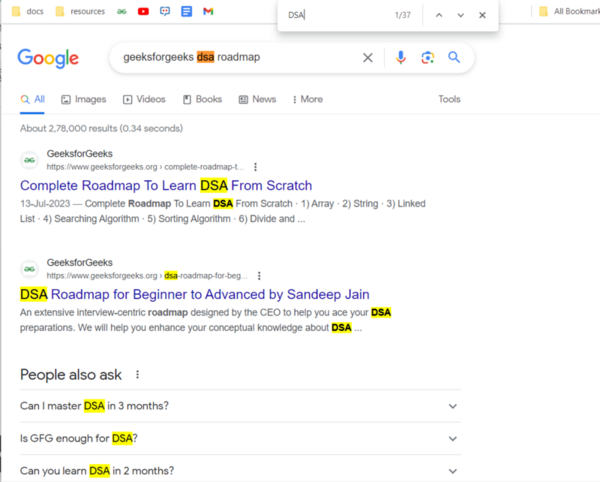Click the 1/37 match counter

point(403,15)
